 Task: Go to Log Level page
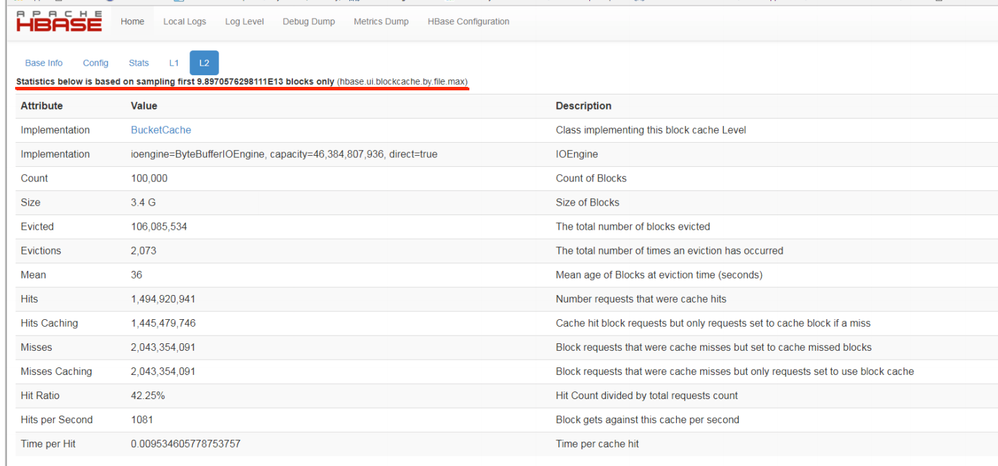point(244,22)
